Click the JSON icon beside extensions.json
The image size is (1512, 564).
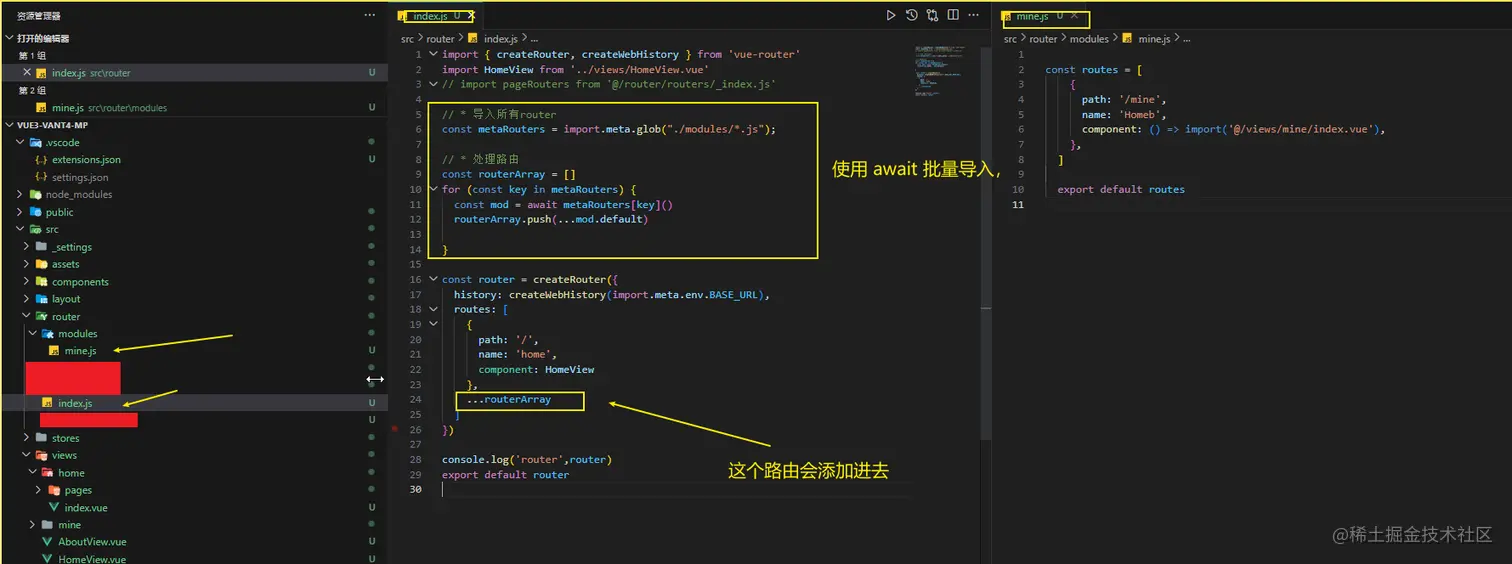[41, 160]
